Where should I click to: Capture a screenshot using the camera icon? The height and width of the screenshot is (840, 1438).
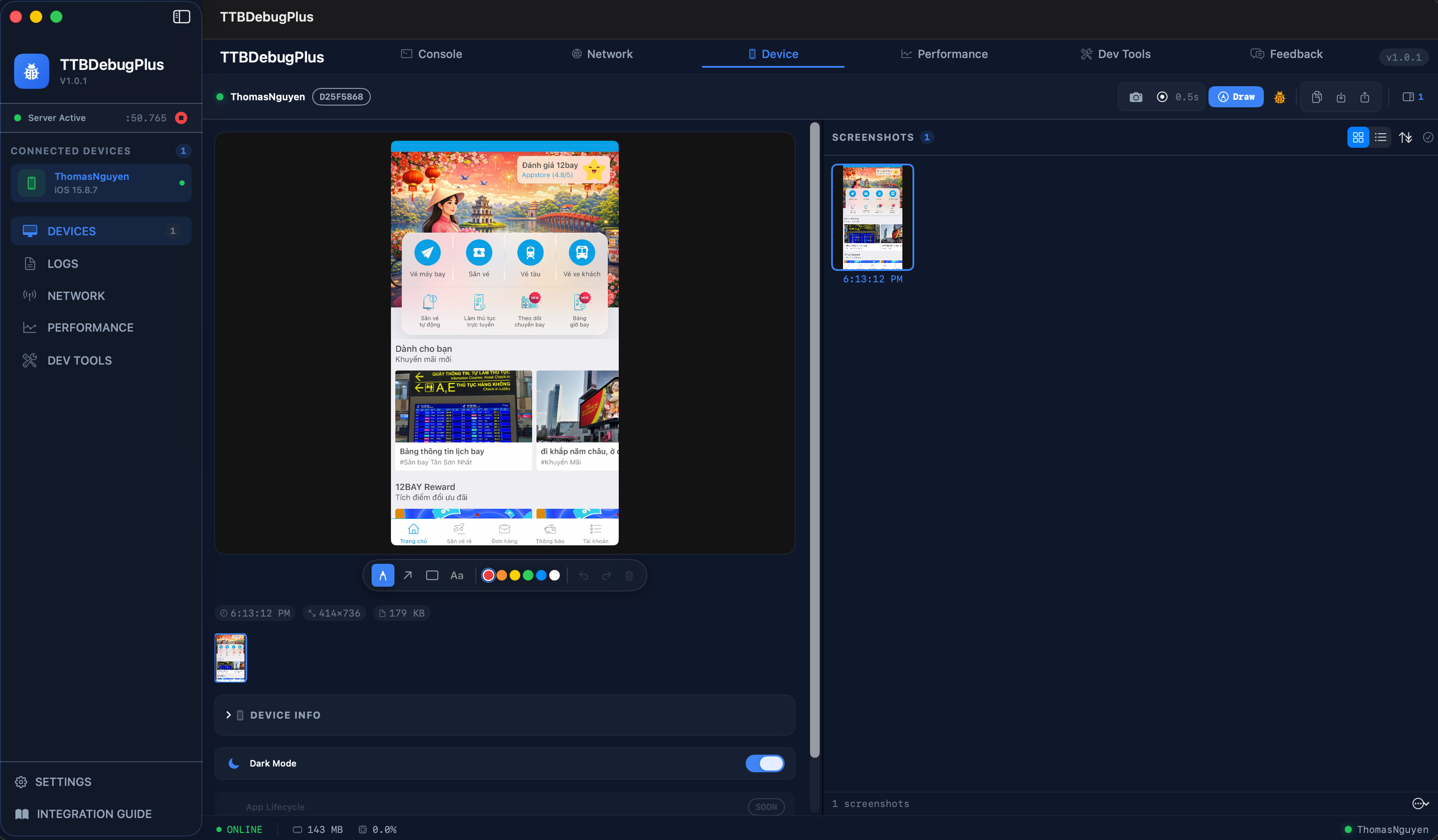tap(1135, 97)
